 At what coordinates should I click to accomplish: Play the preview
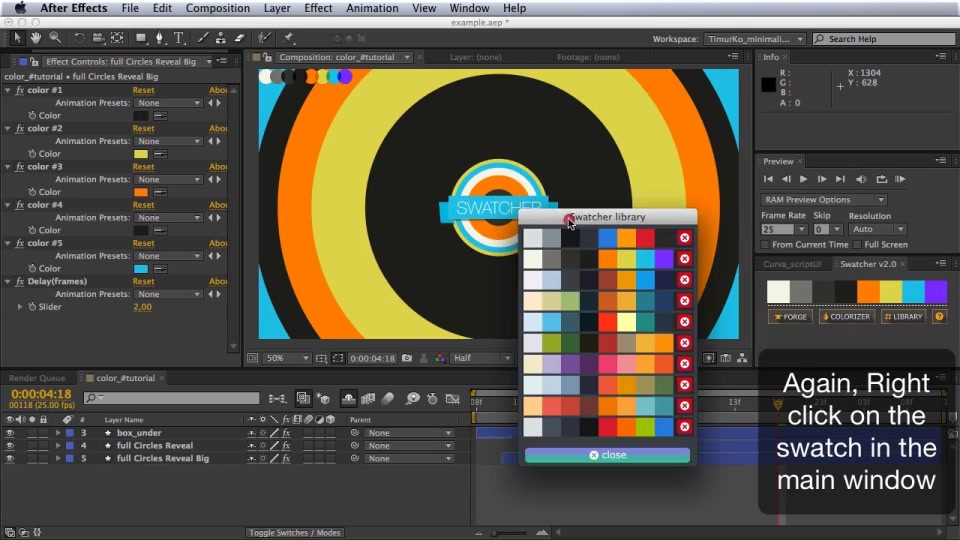(804, 179)
